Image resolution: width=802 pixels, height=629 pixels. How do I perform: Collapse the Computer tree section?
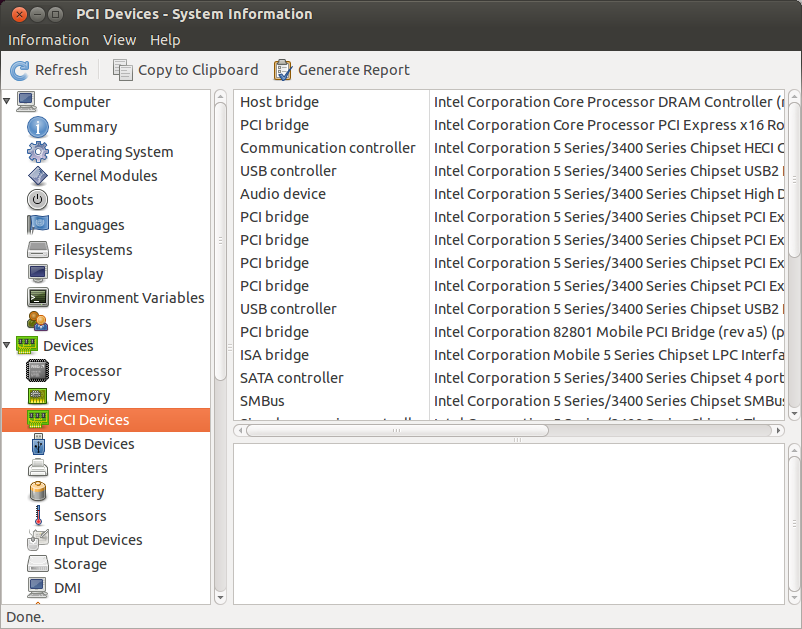click(7, 101)
